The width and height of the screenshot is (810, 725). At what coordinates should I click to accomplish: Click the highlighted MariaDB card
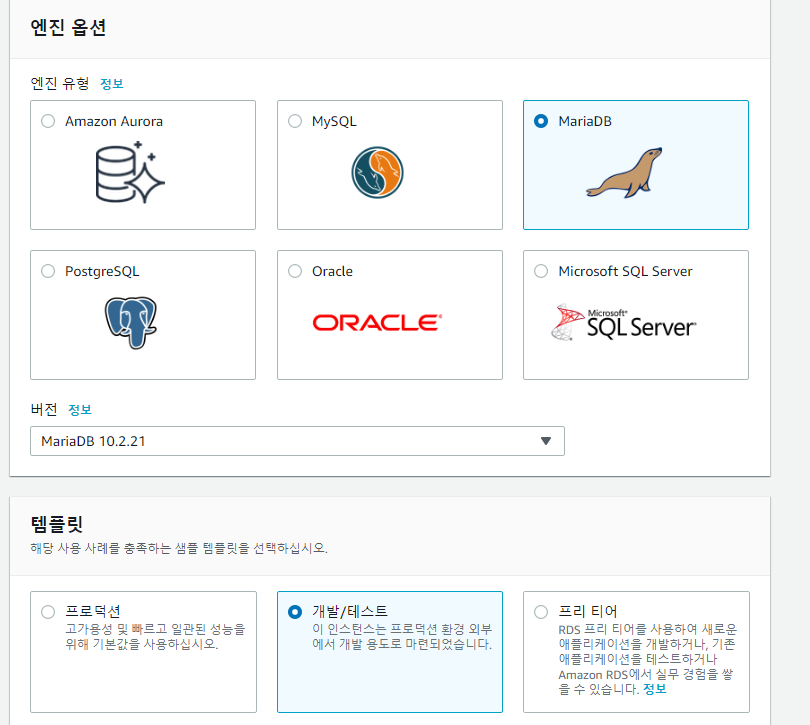point(635,164)
